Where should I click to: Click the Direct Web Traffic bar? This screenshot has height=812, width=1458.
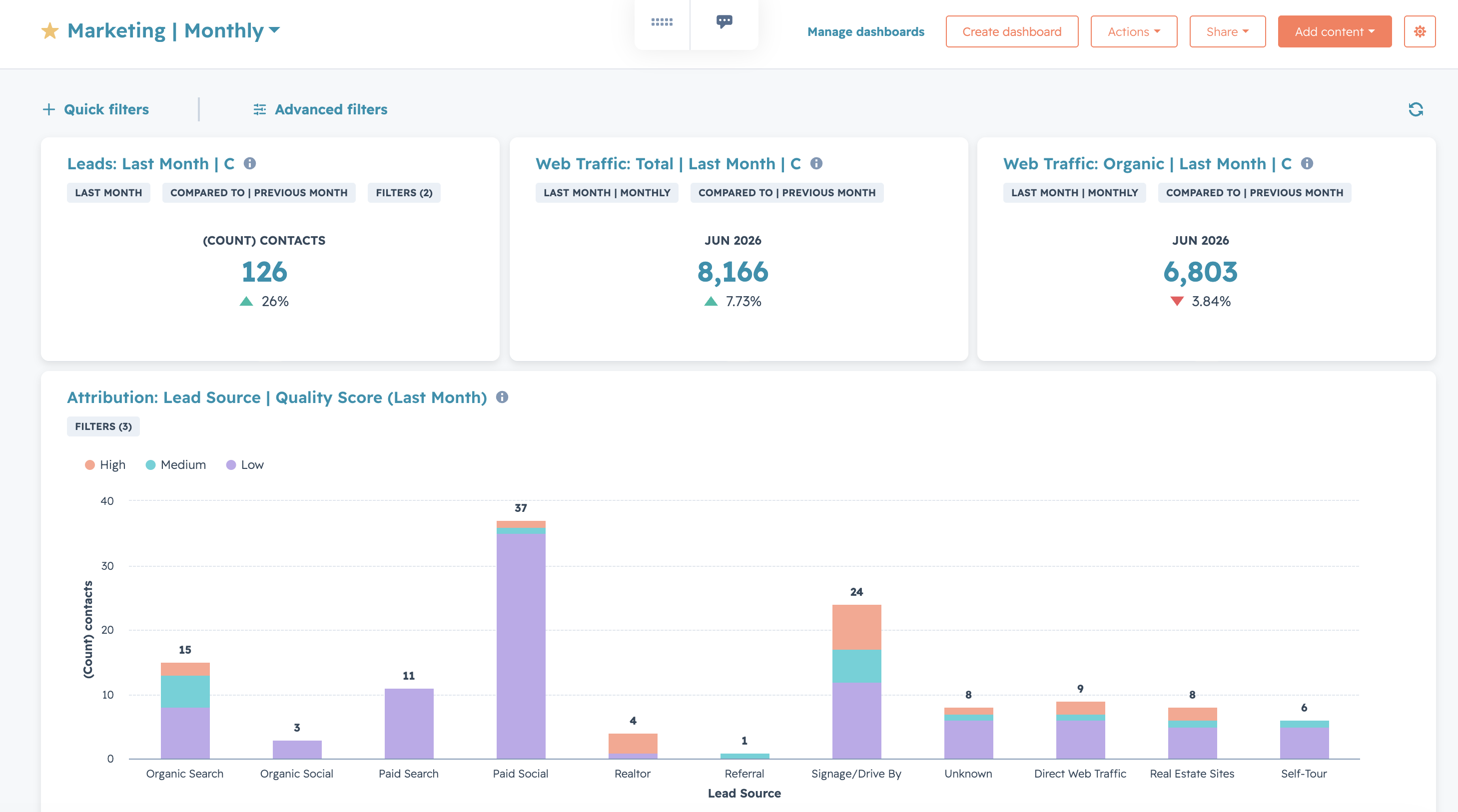coord(1080,730)
